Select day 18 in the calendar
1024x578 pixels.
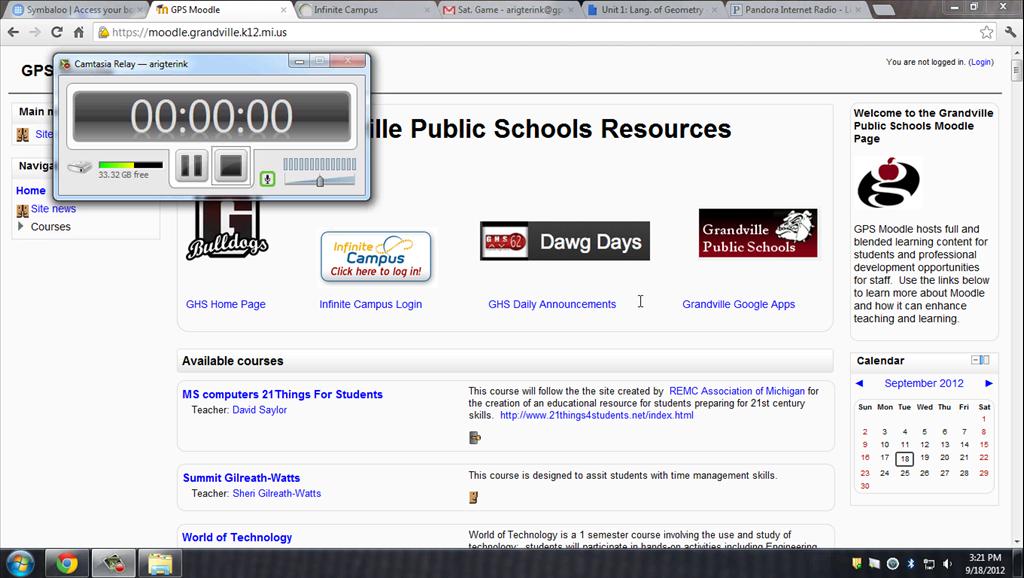point(904,458)
